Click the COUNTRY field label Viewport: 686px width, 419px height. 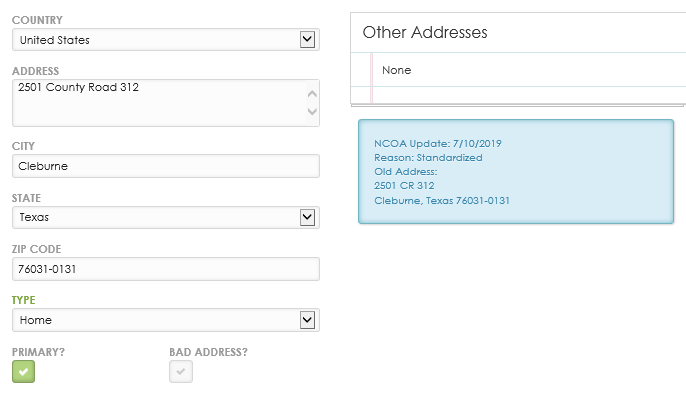[36, 20]
